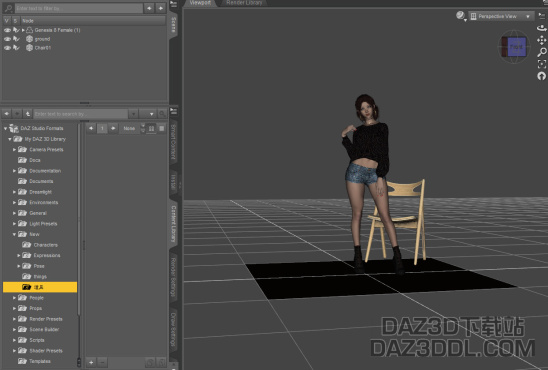Click the page number 1 button
The image size is (548, 370).
tap(102, 129)
